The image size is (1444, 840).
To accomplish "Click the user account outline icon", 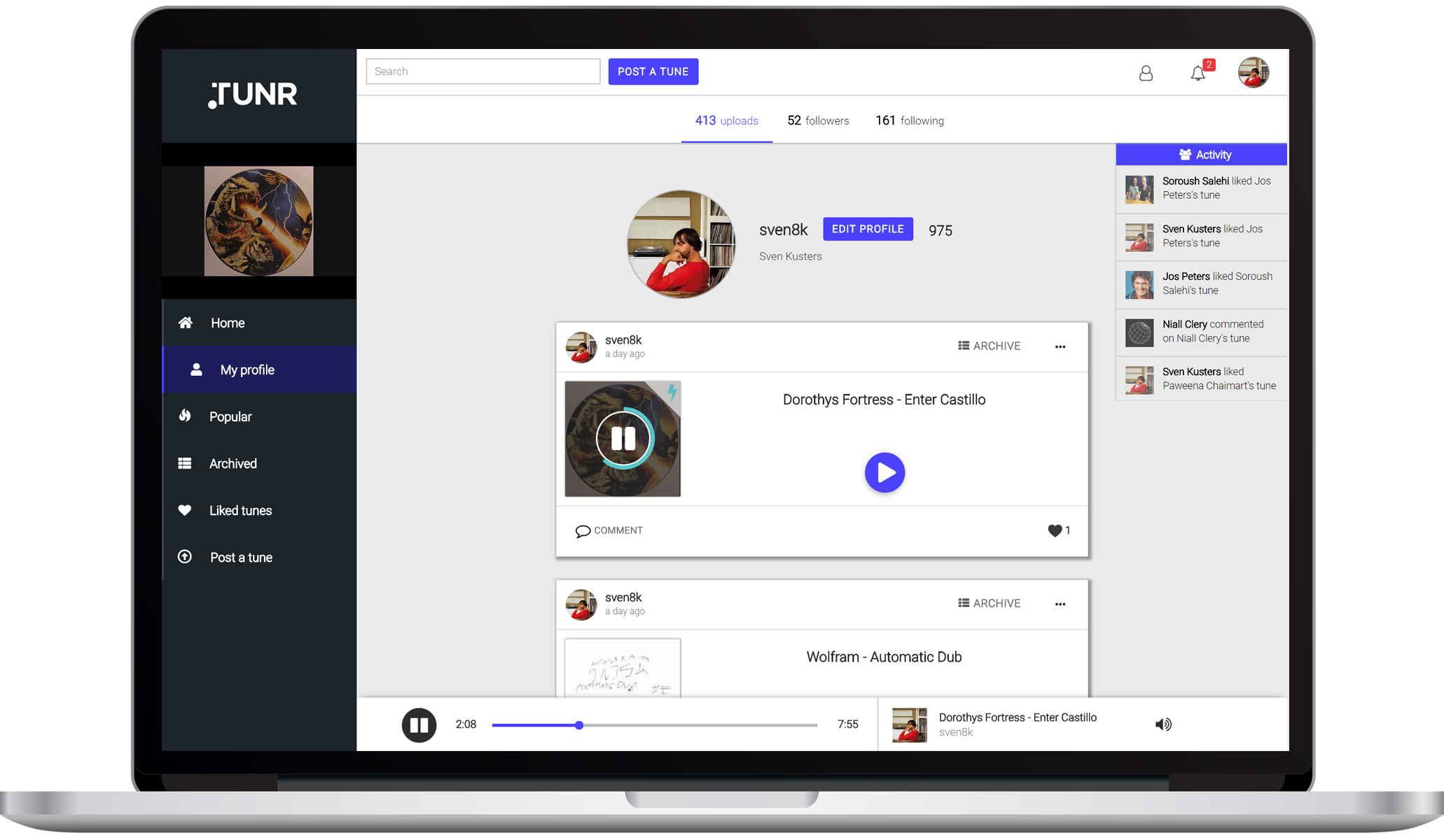I will tap(1146, 73).
